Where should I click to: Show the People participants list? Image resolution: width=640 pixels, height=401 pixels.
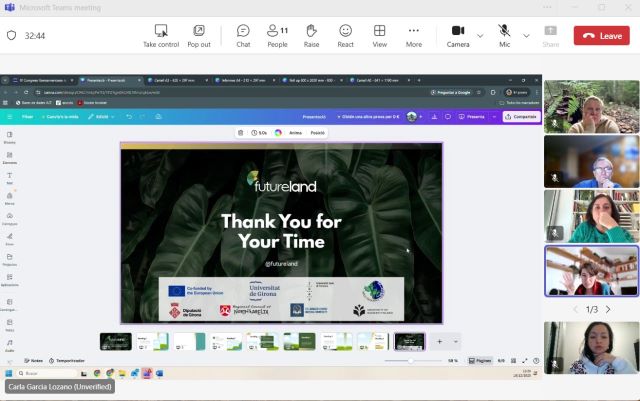click(x=277, y=36)
